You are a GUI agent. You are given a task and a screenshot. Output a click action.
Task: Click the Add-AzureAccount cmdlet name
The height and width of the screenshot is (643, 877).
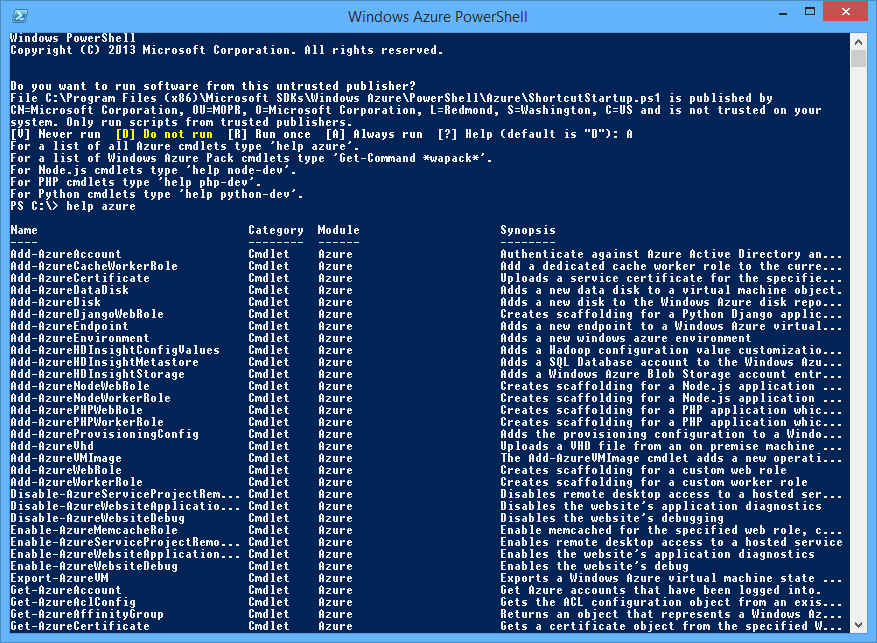66,254
